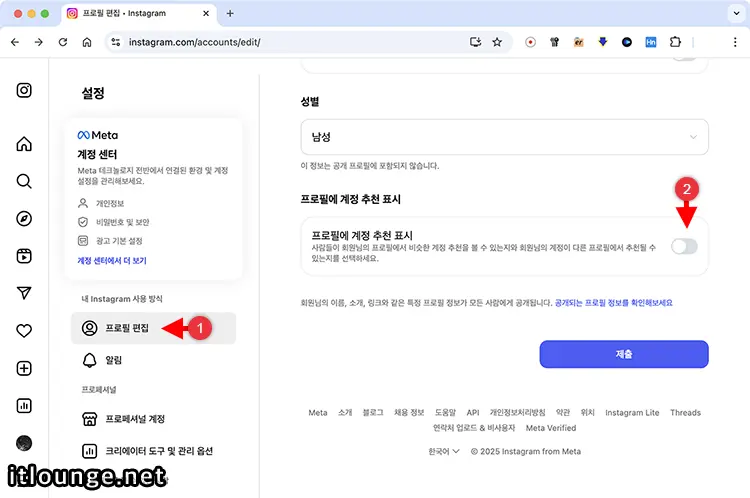Open the 성별 dropdown showing 남성
Screen dimensions: 750x498
click(504, 136)
